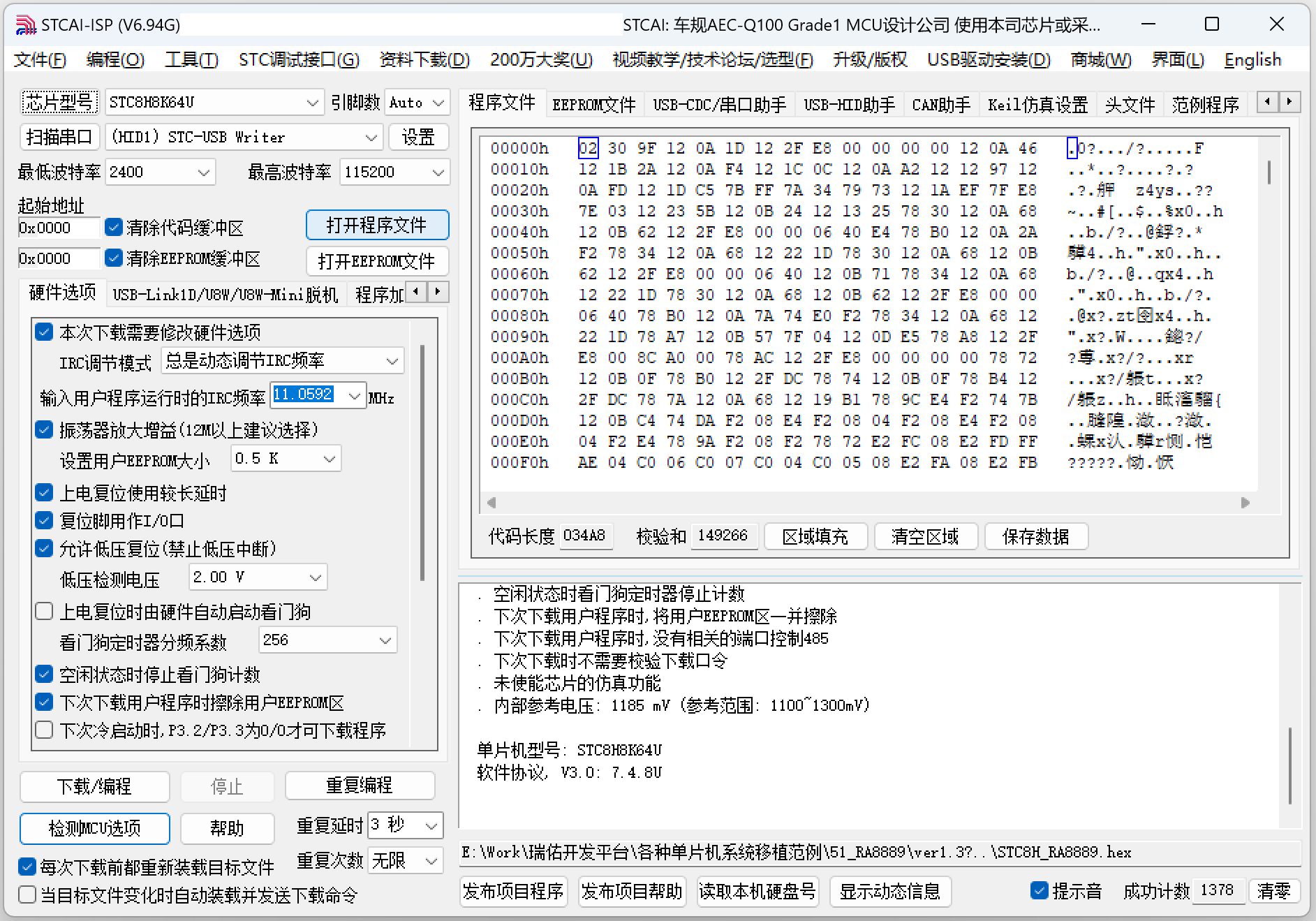The width and height of the screenshot is (1316, 921).
Task: Toggle 下次下载用户程序时擦除用户EEPROM区
Action: (x=44, y=702)
